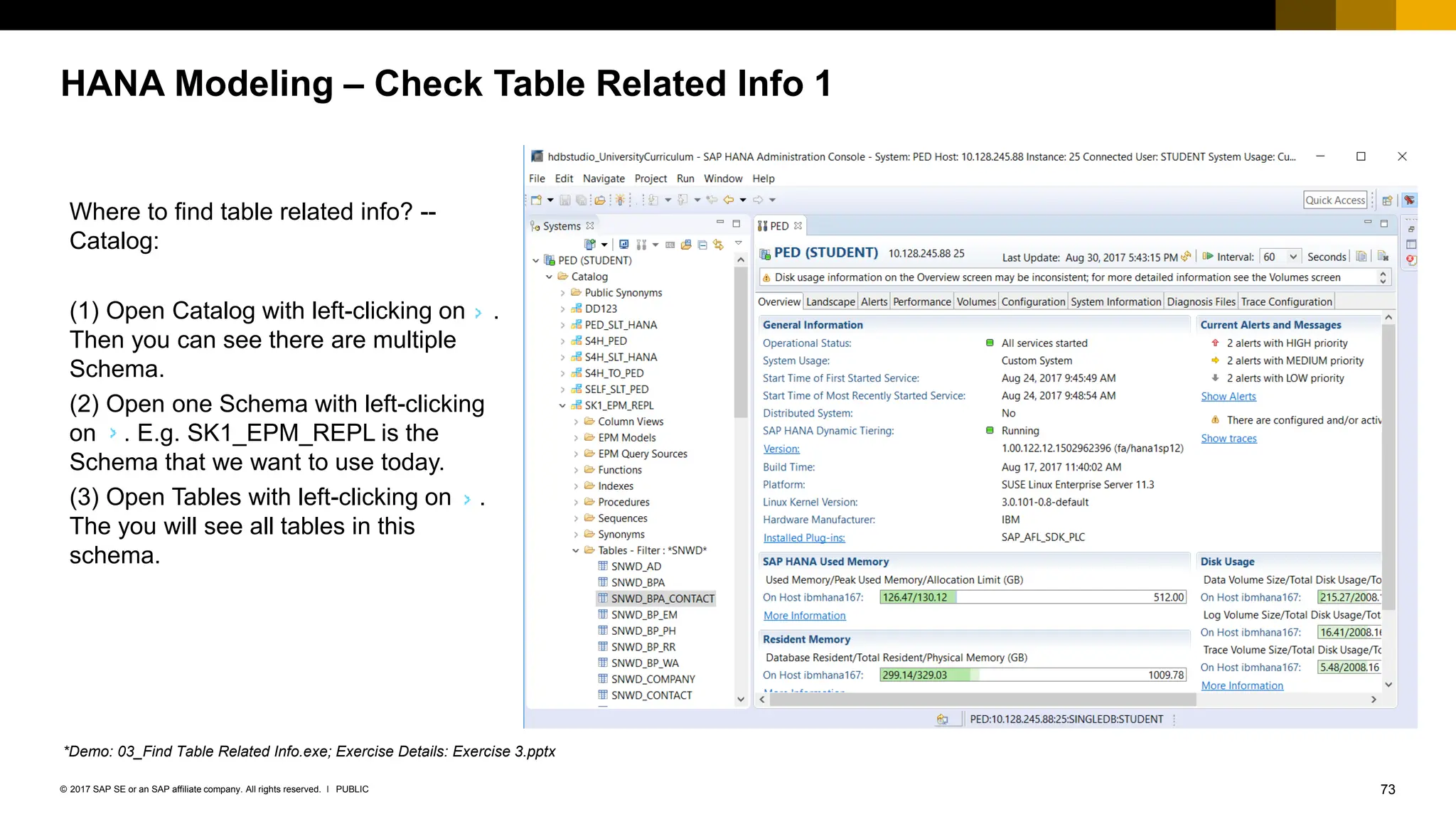Click the monitor icon in the Systems toolbar
Screen dimensions: 1456x819
tap(623, 245)
